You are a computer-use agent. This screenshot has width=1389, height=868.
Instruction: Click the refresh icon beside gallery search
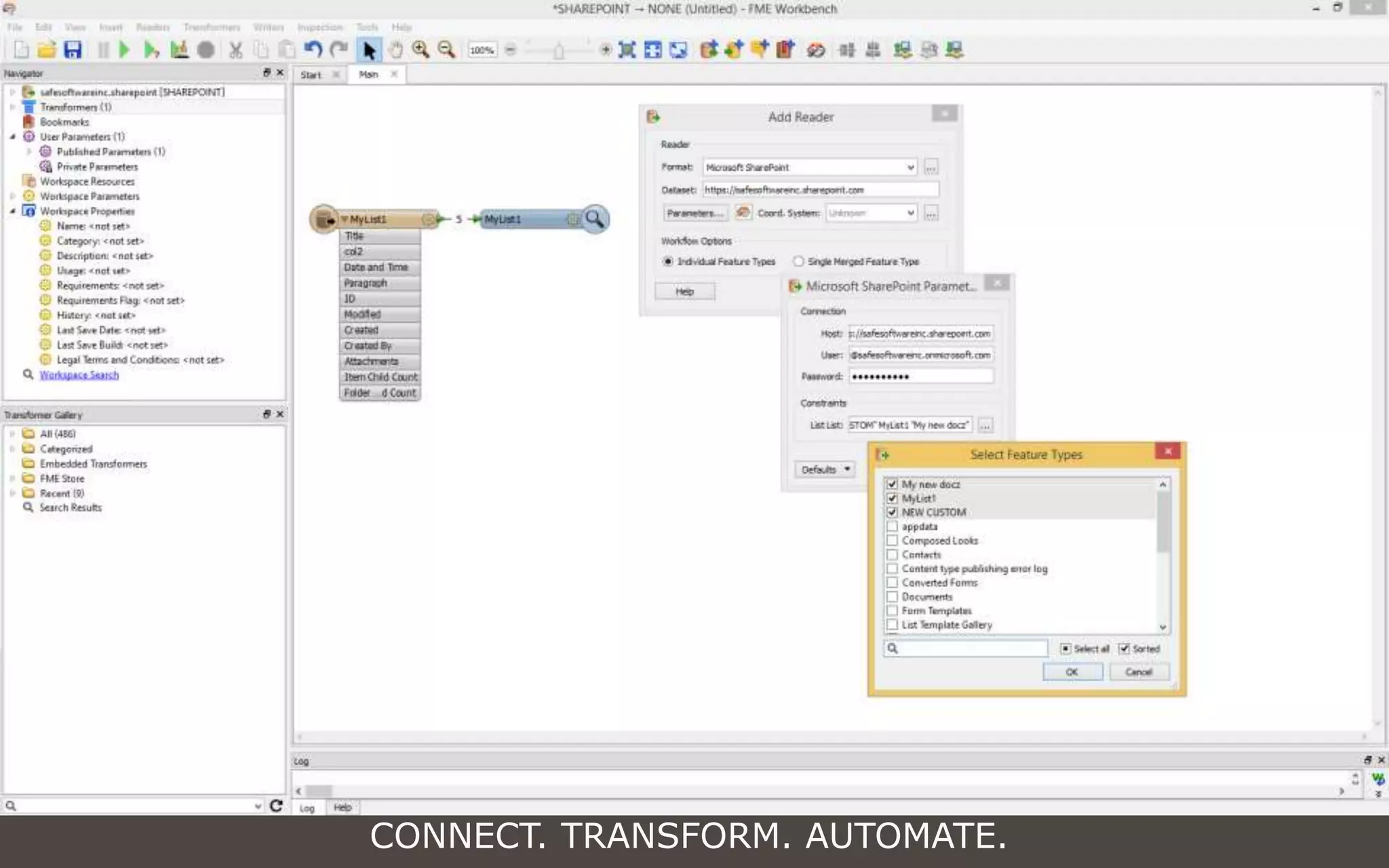[276, 805]
